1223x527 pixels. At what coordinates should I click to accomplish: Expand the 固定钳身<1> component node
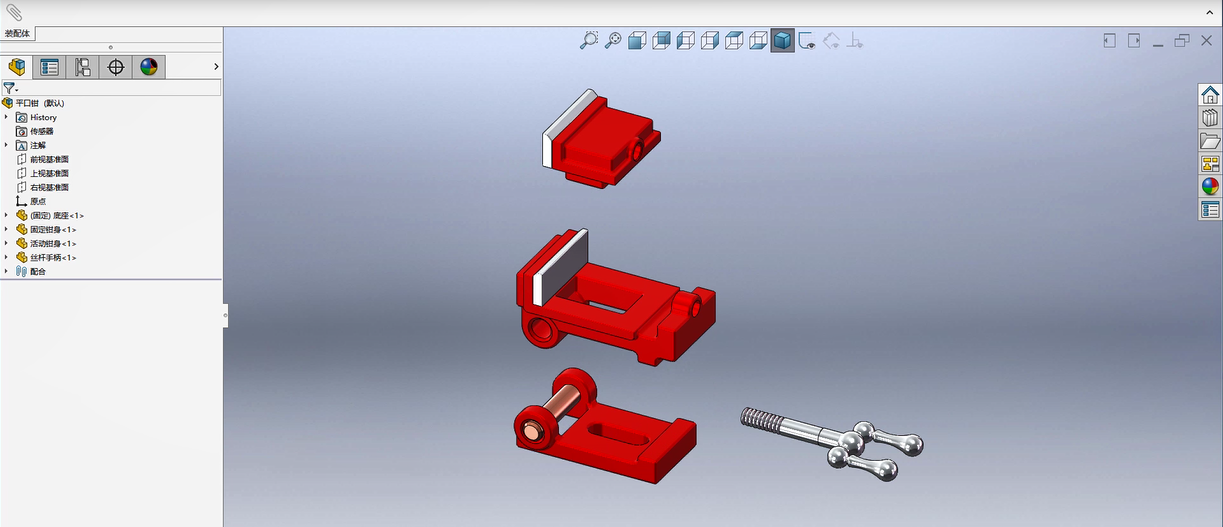tap(6, 229)
